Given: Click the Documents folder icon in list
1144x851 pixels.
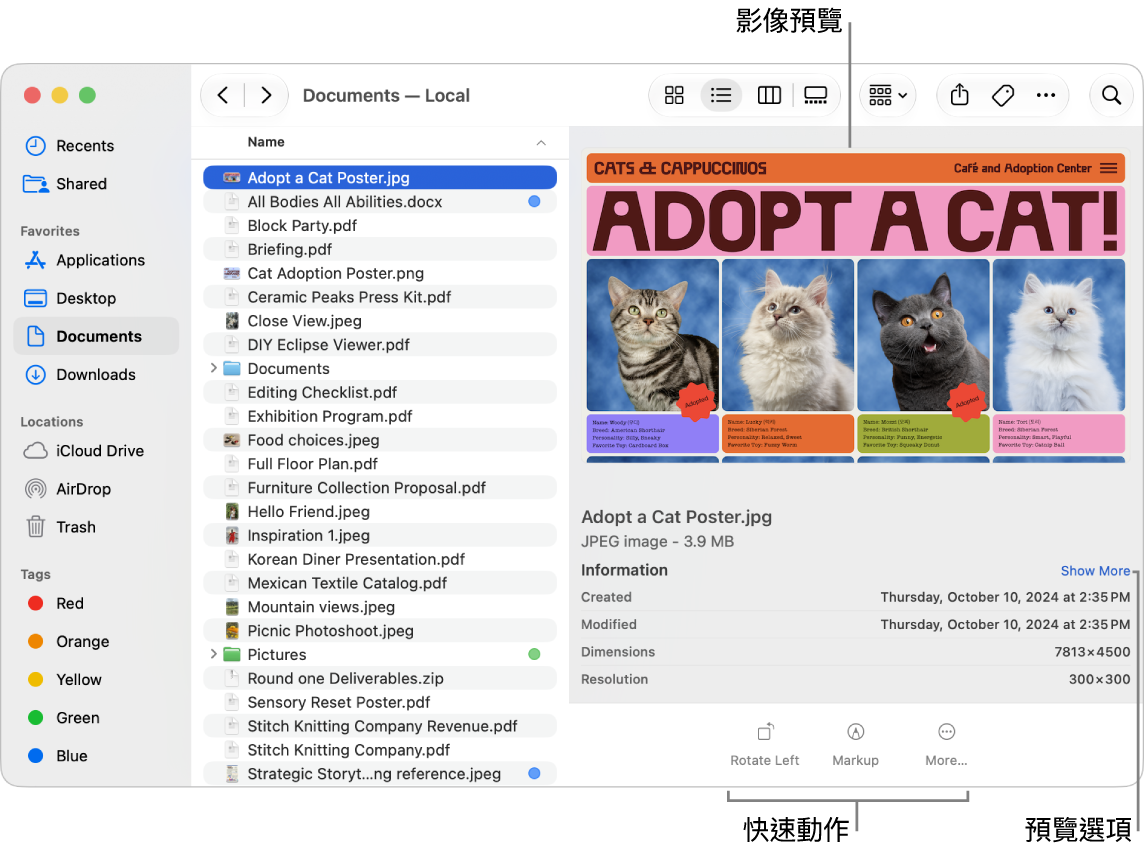Looking at the screenshot, I should [232, 369].
